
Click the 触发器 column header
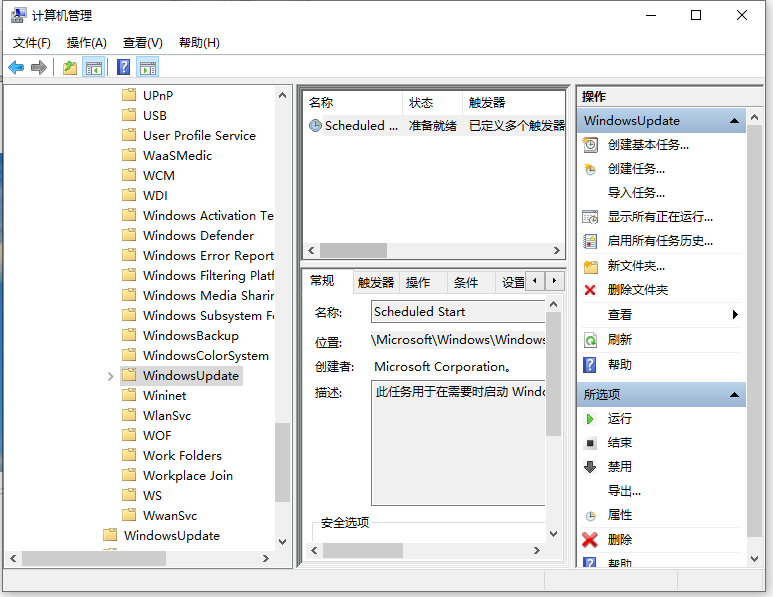click(x=514, y=103)
